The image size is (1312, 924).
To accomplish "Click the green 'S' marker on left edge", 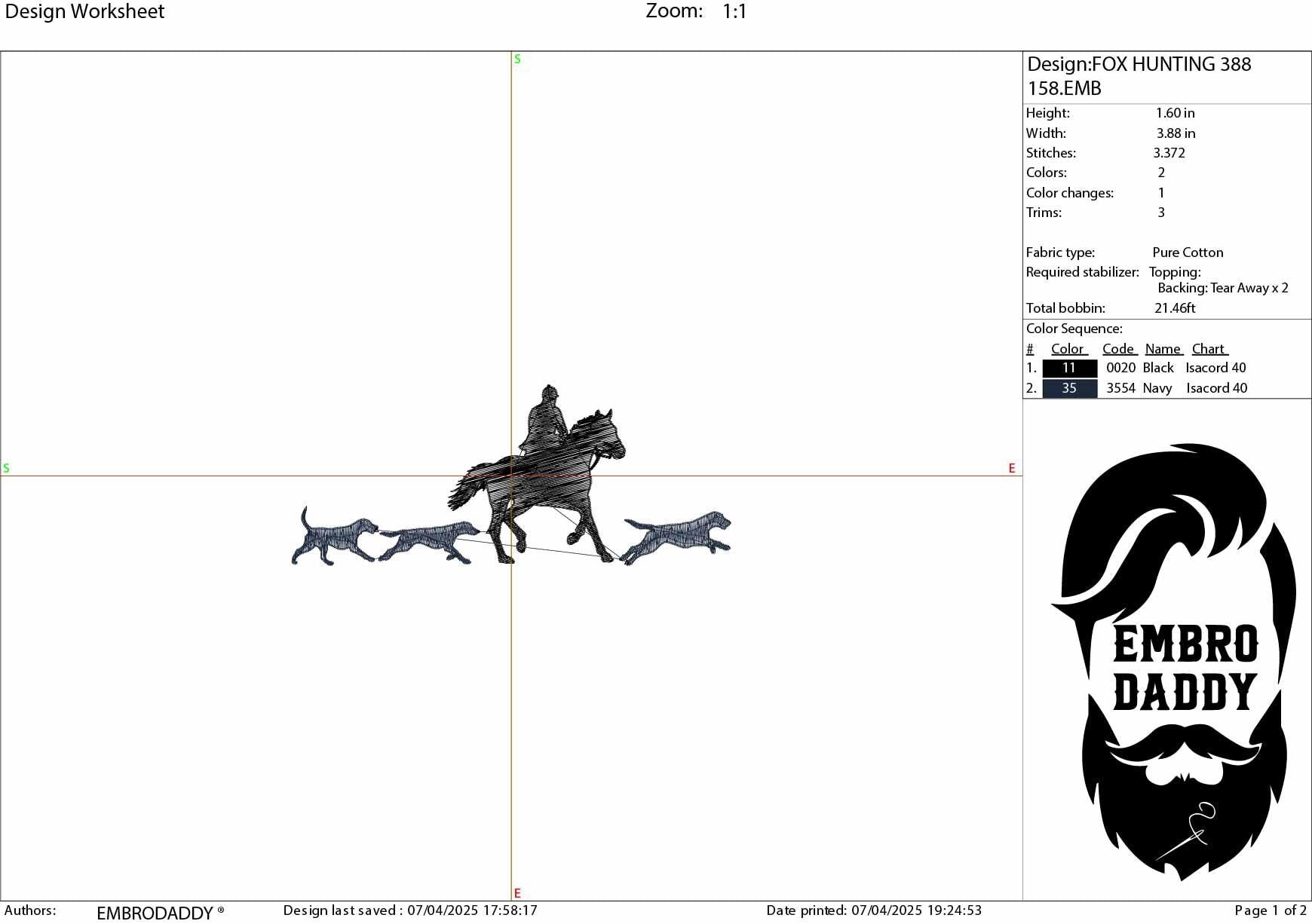I will [x=6, y=468].
